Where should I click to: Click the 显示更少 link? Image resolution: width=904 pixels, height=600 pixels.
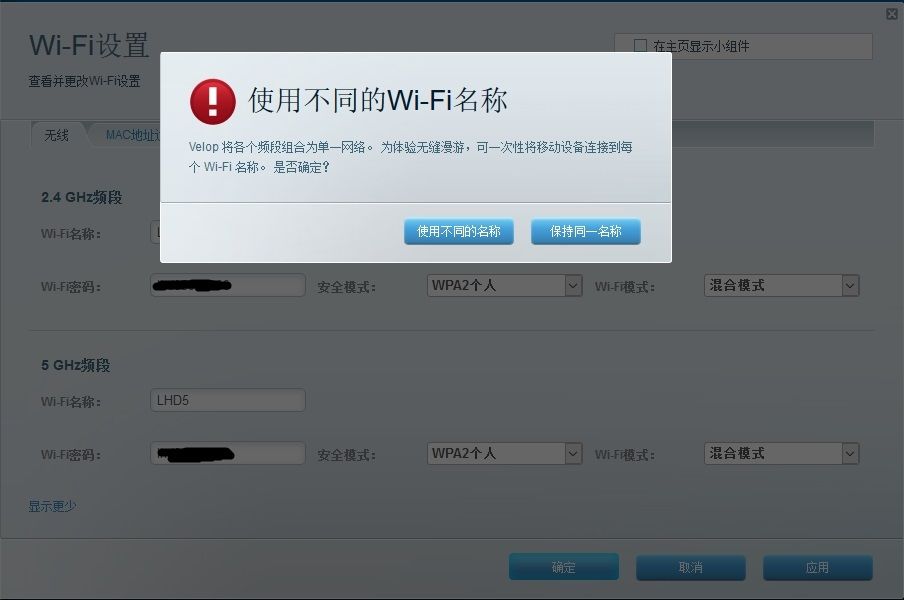click(52, 506)
